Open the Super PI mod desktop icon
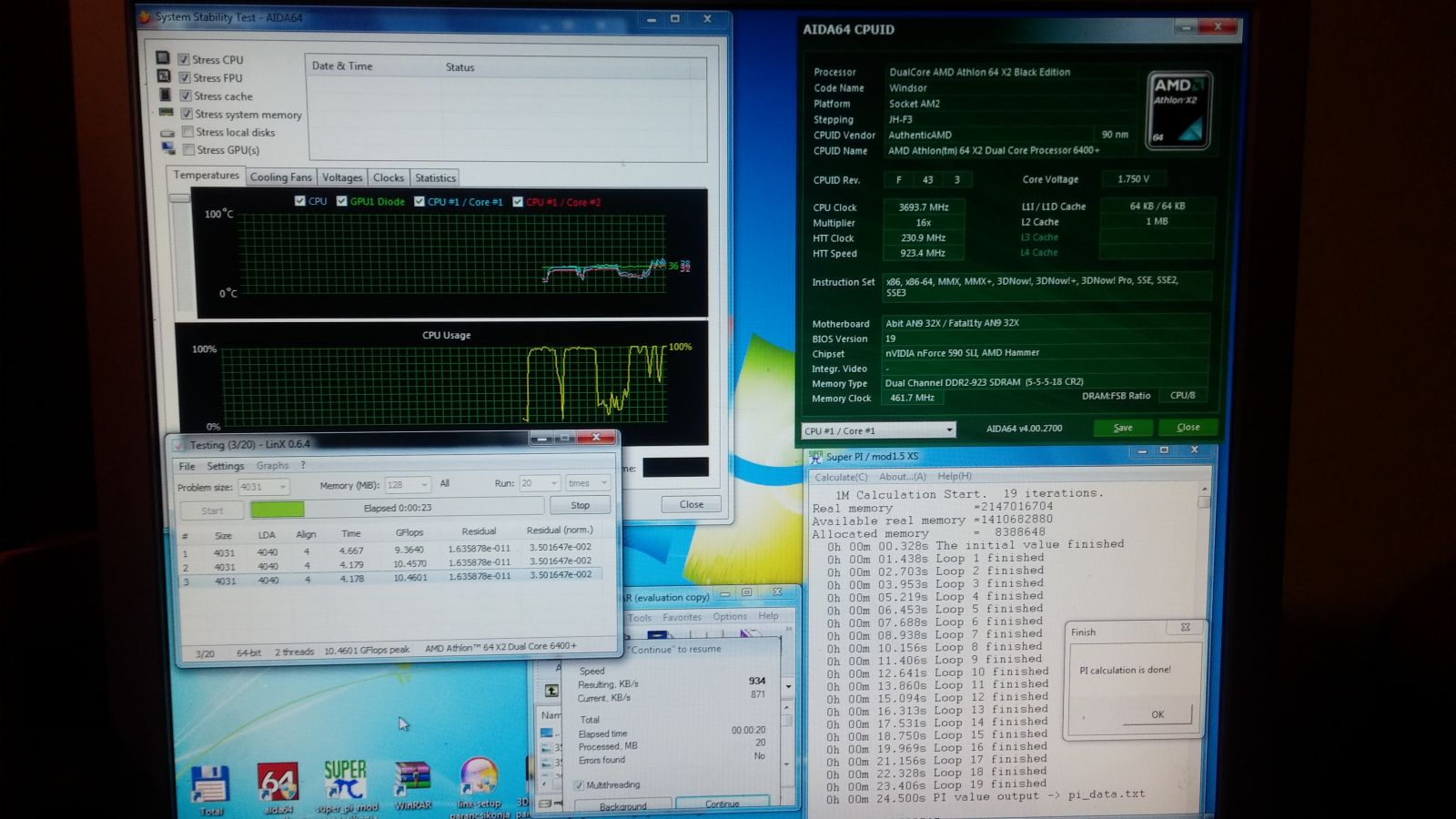The height and width of the screenshot is (819, 1456). click(x=346, y=782)
